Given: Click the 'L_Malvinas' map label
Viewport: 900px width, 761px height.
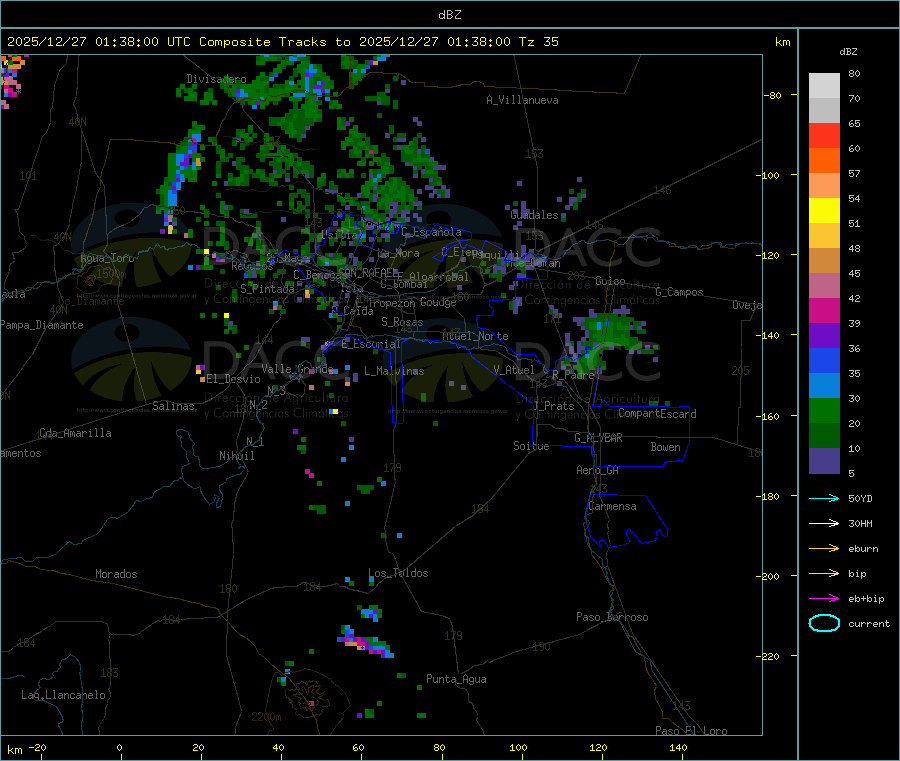Looking at the screenshot, I should (x=394, y=371).
